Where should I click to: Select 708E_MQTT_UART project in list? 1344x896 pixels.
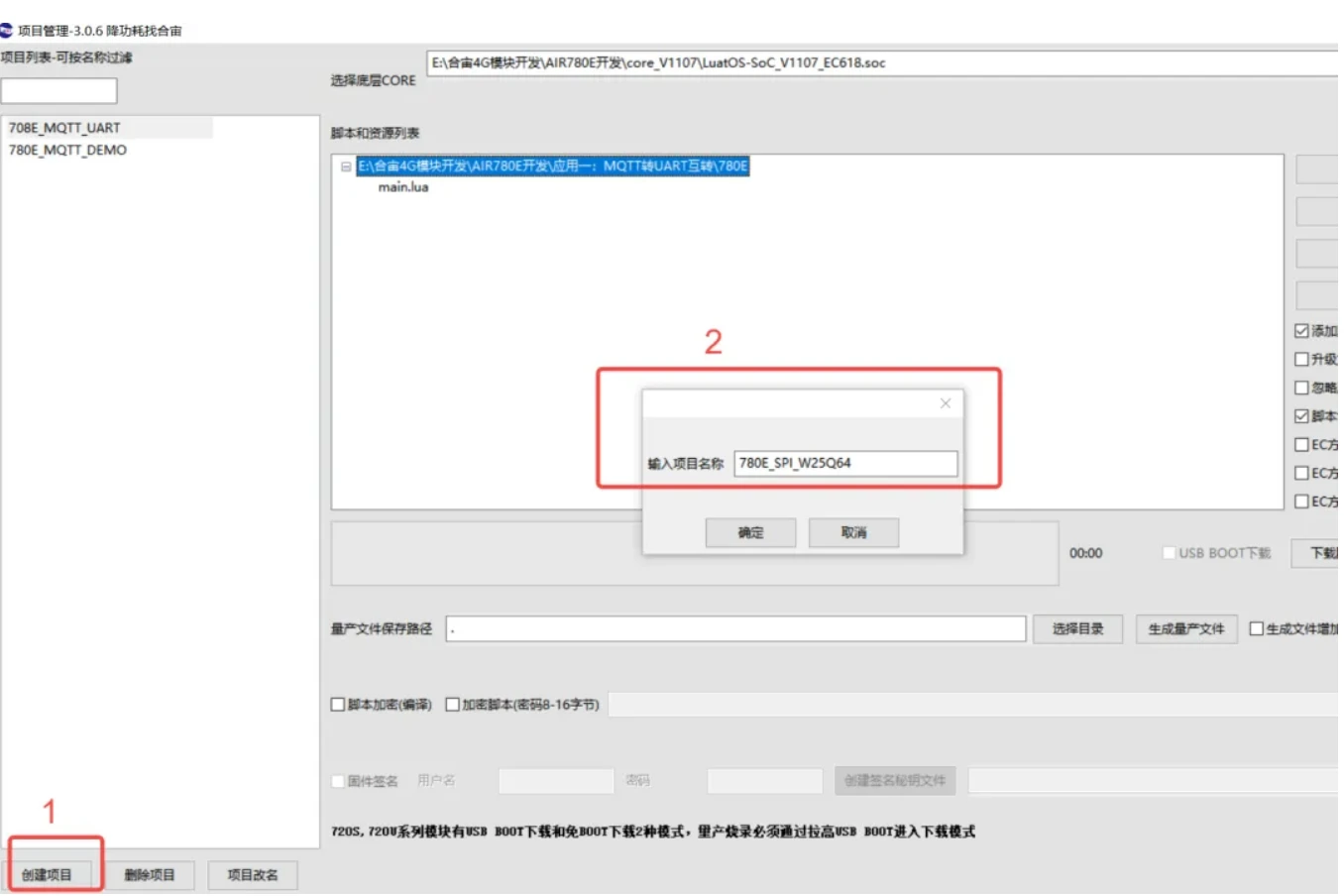(65, 128)
